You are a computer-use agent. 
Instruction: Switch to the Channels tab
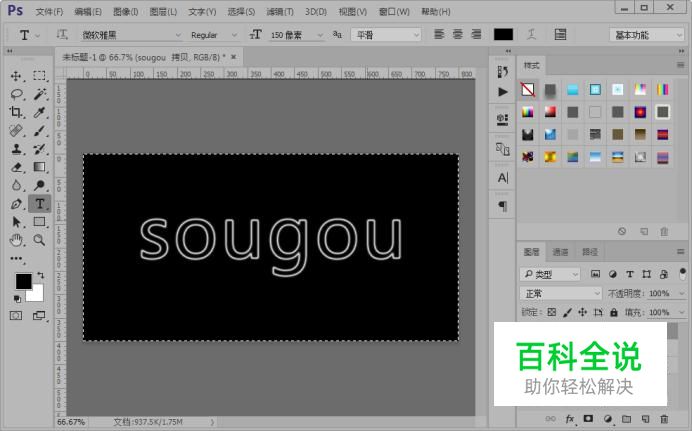560,252
